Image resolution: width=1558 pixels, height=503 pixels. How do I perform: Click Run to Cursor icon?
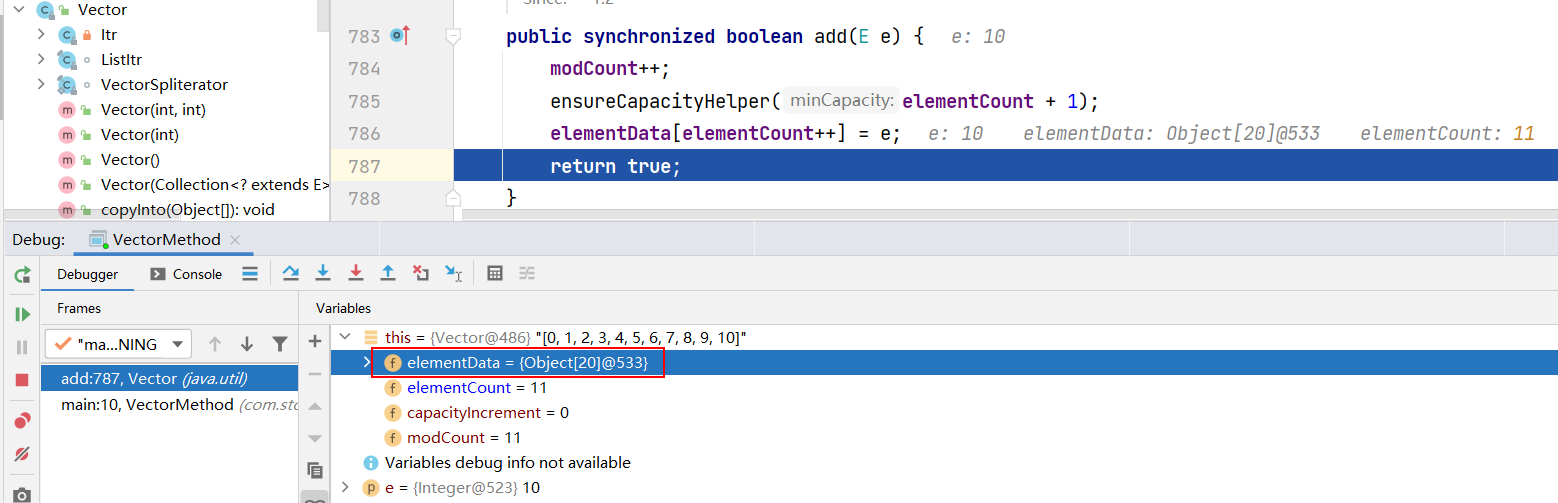coord(453,273)
